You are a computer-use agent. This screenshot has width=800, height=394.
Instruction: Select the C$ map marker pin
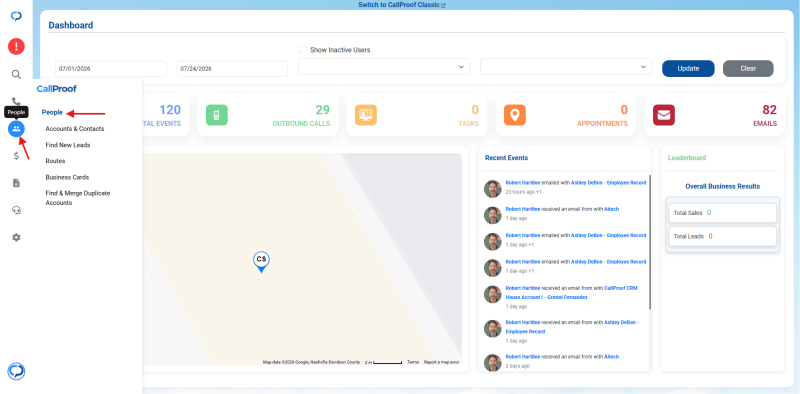point(261,262)
